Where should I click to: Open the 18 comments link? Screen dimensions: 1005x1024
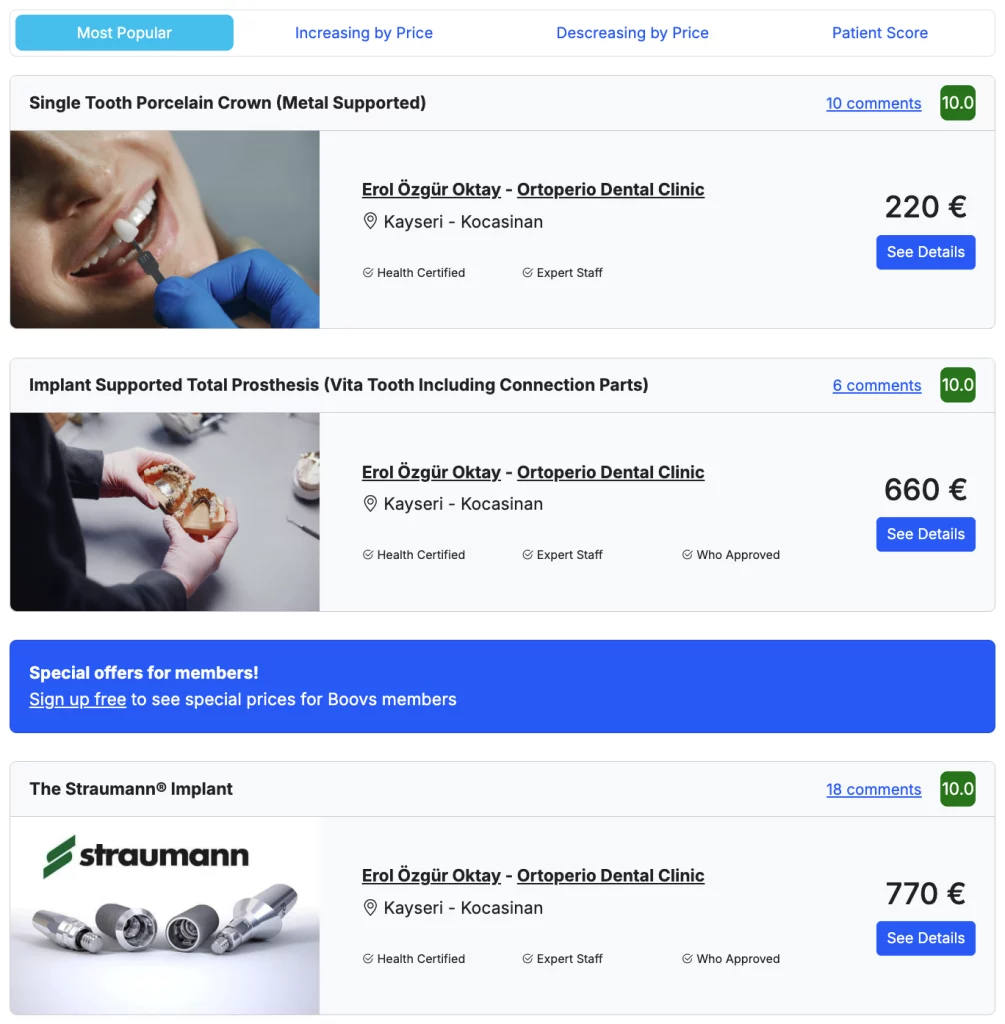tap(873, 789)
